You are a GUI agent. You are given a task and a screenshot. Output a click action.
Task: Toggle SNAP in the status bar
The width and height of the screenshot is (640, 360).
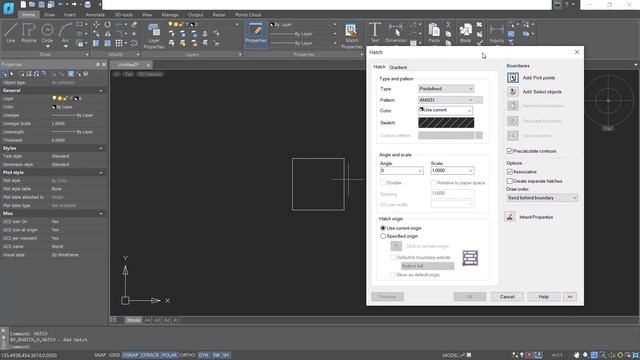[x=100, y=355]
